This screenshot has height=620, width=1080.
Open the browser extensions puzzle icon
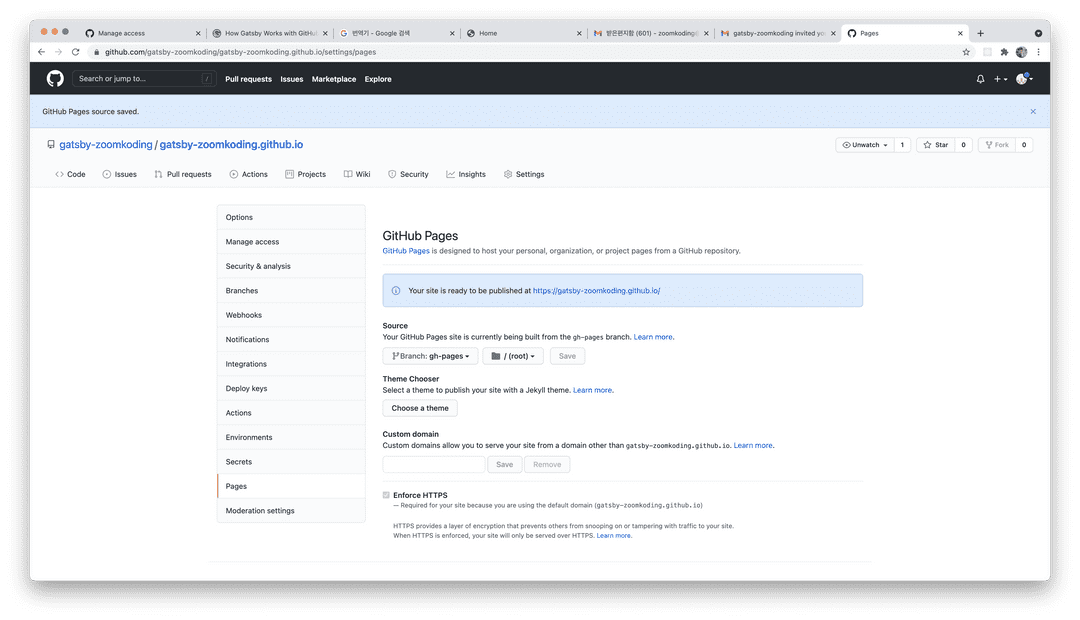pyautogui.click(x=1004, y=52)
